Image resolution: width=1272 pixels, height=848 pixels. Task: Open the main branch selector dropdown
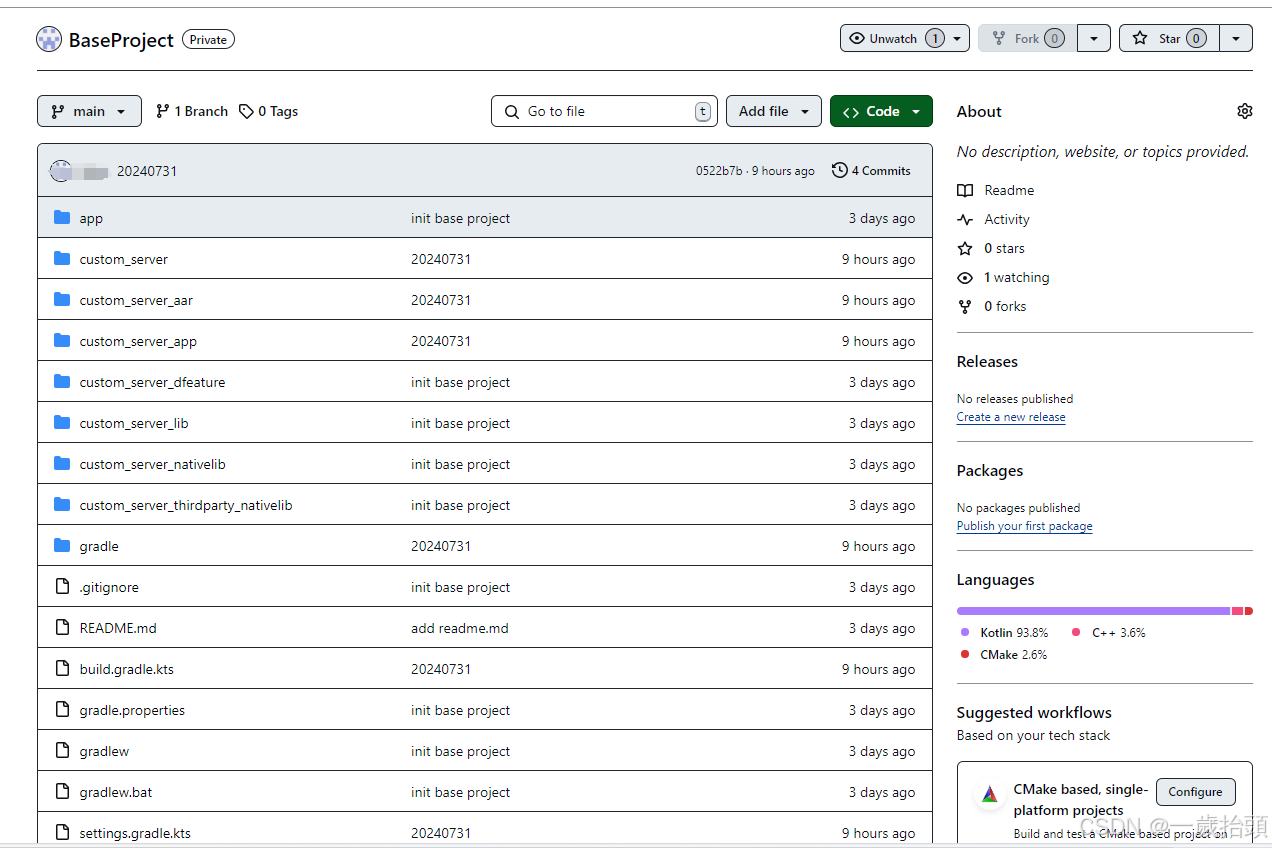click(89, 111)
